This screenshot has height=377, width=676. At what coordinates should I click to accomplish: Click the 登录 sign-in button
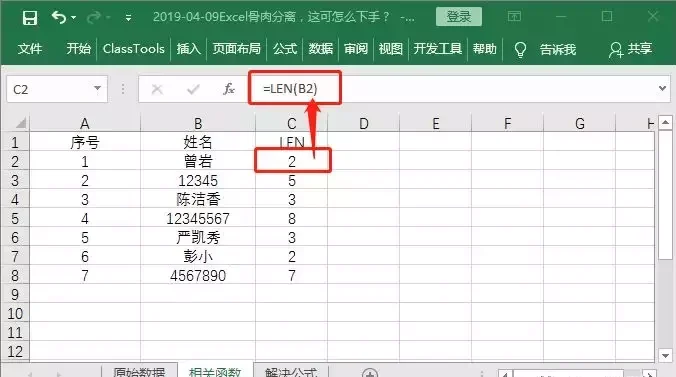coord(459,17)
